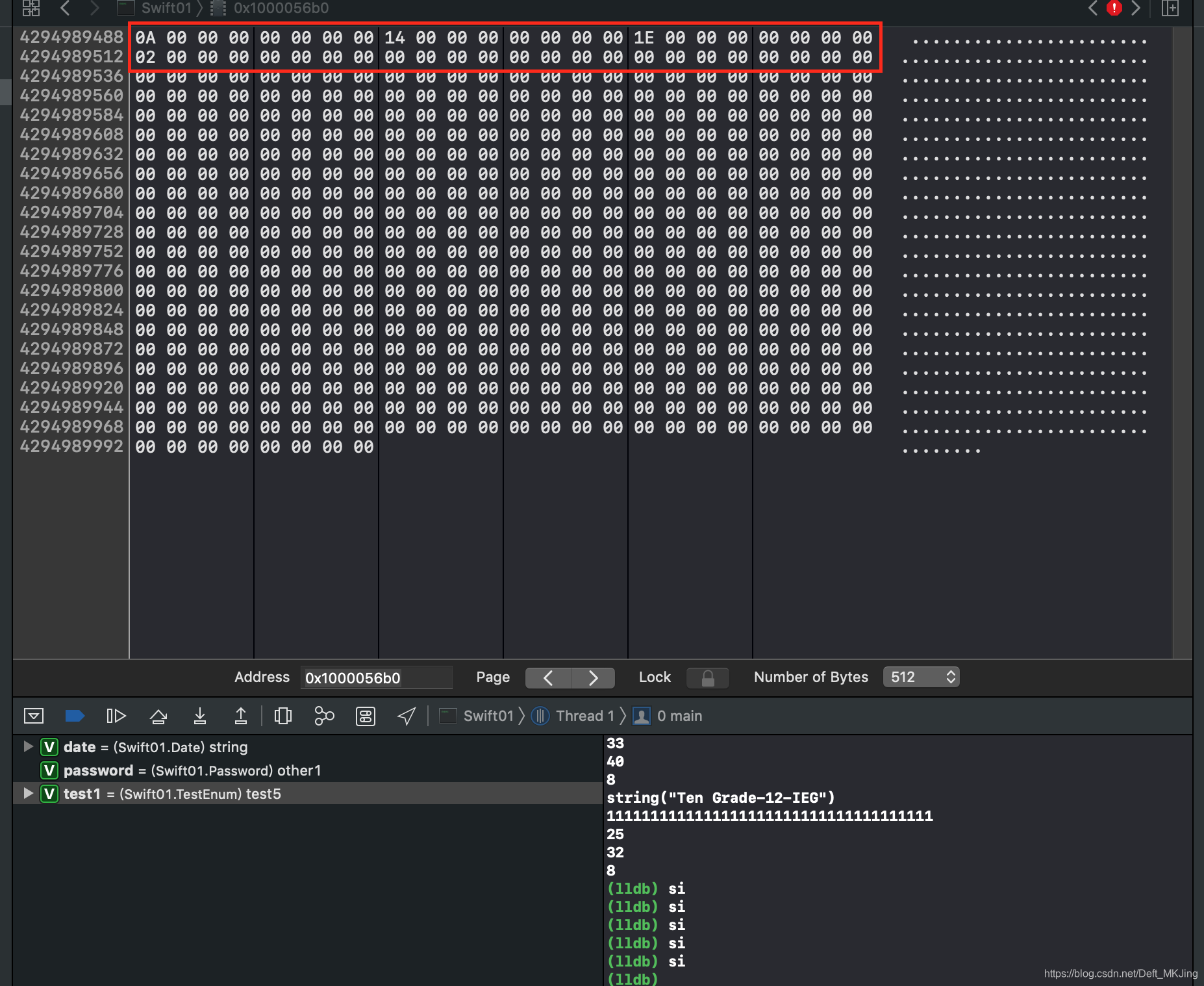
Task: Click the memory view vertical scrollbar
Action: click(x=1183, y=342)
